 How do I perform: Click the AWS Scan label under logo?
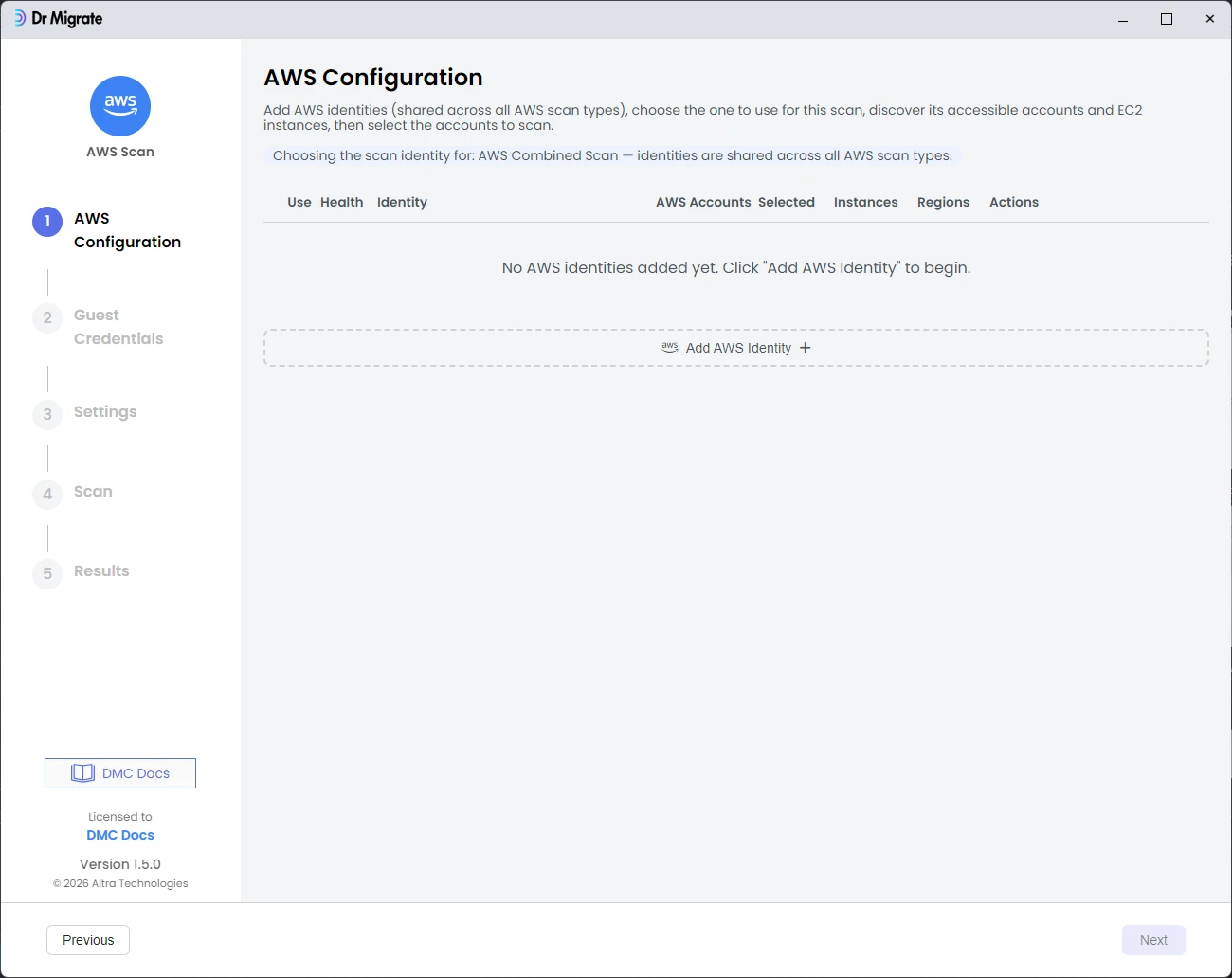point(120,152)
